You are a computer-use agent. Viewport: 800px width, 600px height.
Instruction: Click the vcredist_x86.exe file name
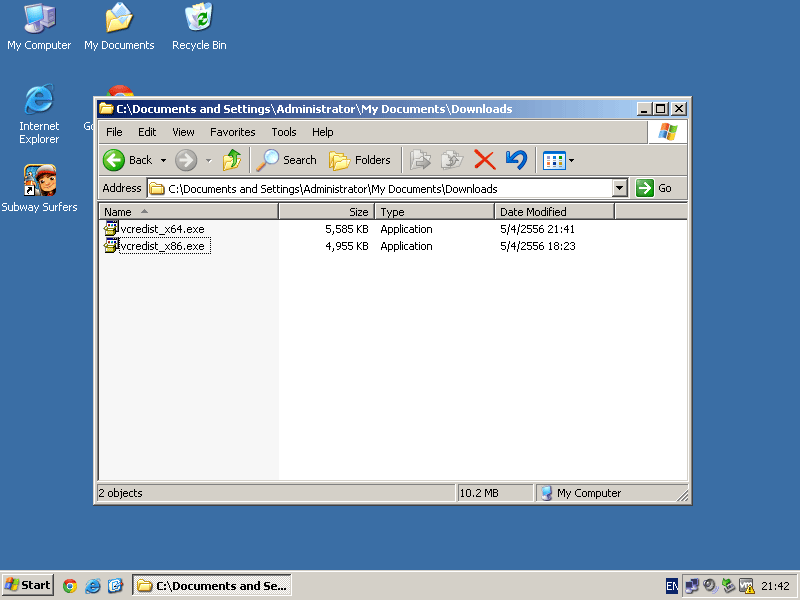[x=164, y=246]
